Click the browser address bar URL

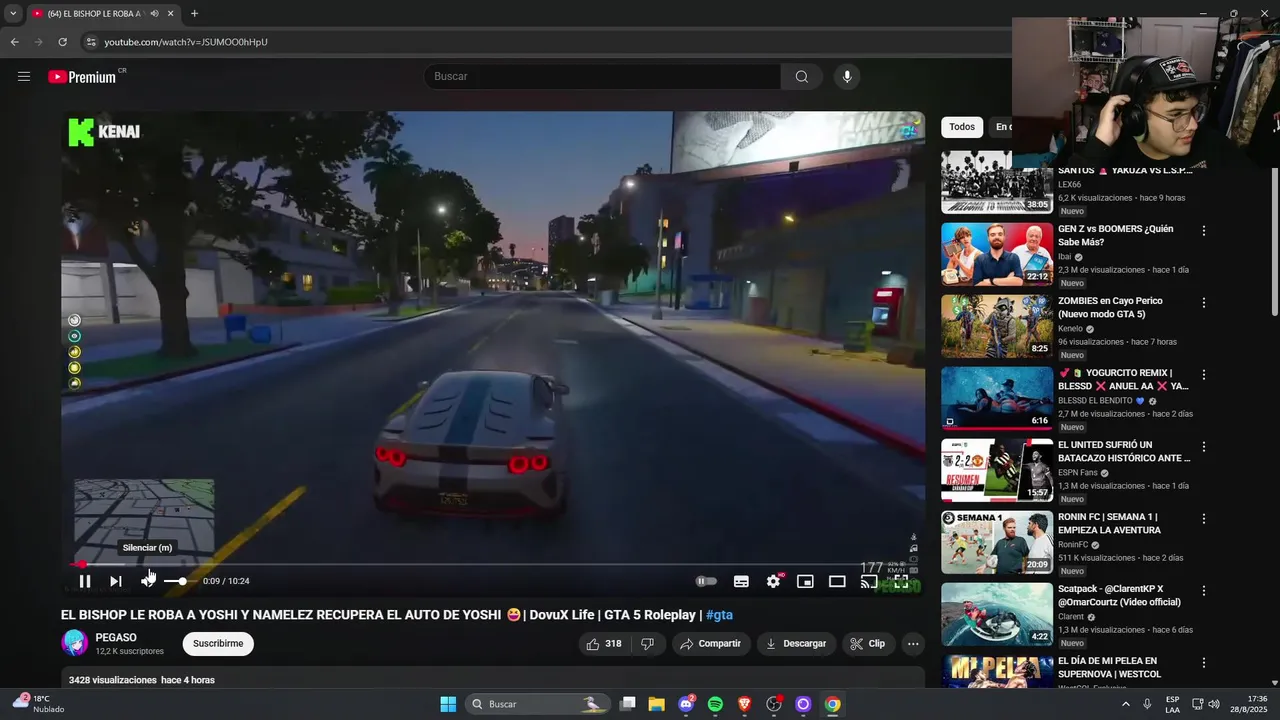coord(186,42)
